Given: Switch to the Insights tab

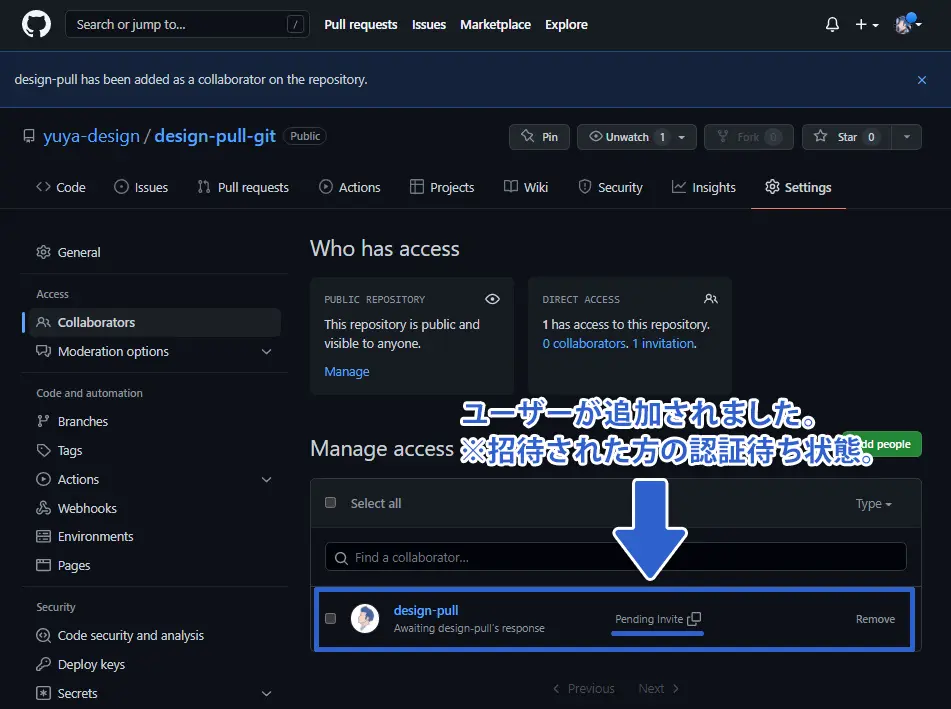Looking at the screenshot, I should click(x=704, y=187).
